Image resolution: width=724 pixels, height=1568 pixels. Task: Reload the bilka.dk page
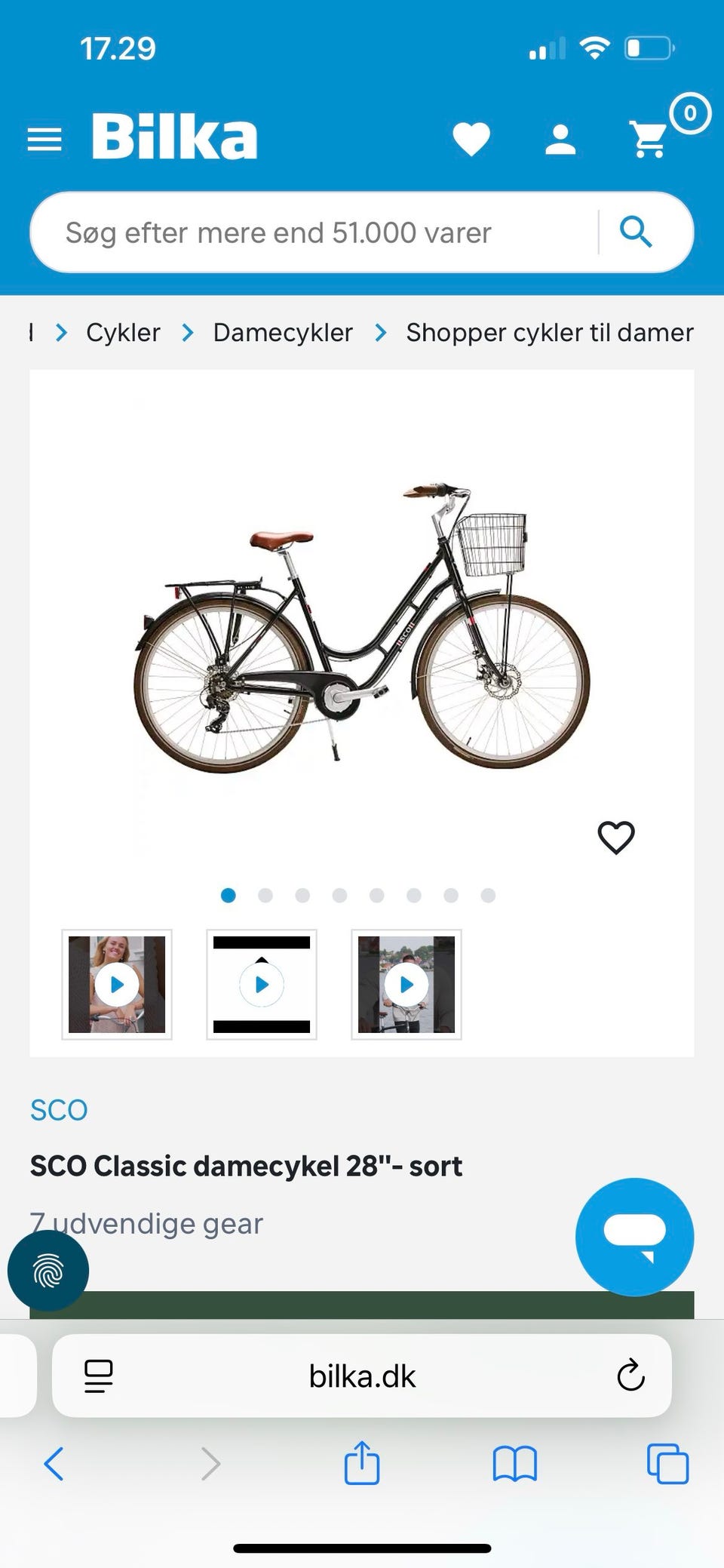[630, 1376]
